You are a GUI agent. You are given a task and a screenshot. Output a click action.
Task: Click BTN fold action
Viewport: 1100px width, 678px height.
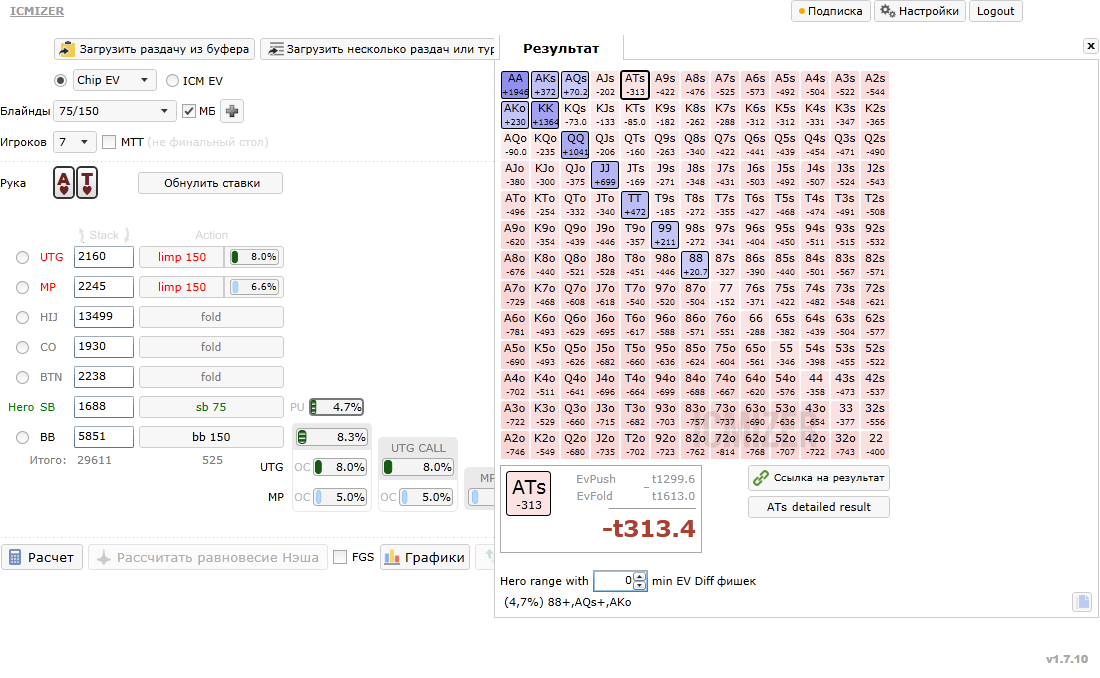[211, 377]
